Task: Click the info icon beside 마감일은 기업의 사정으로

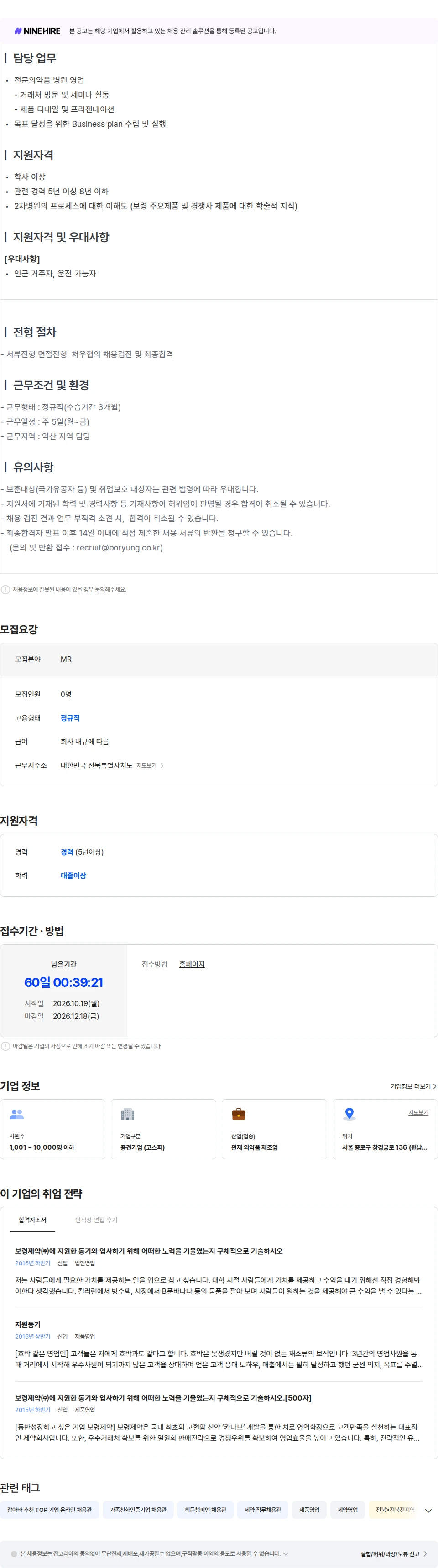Action: coord(5,1046)
